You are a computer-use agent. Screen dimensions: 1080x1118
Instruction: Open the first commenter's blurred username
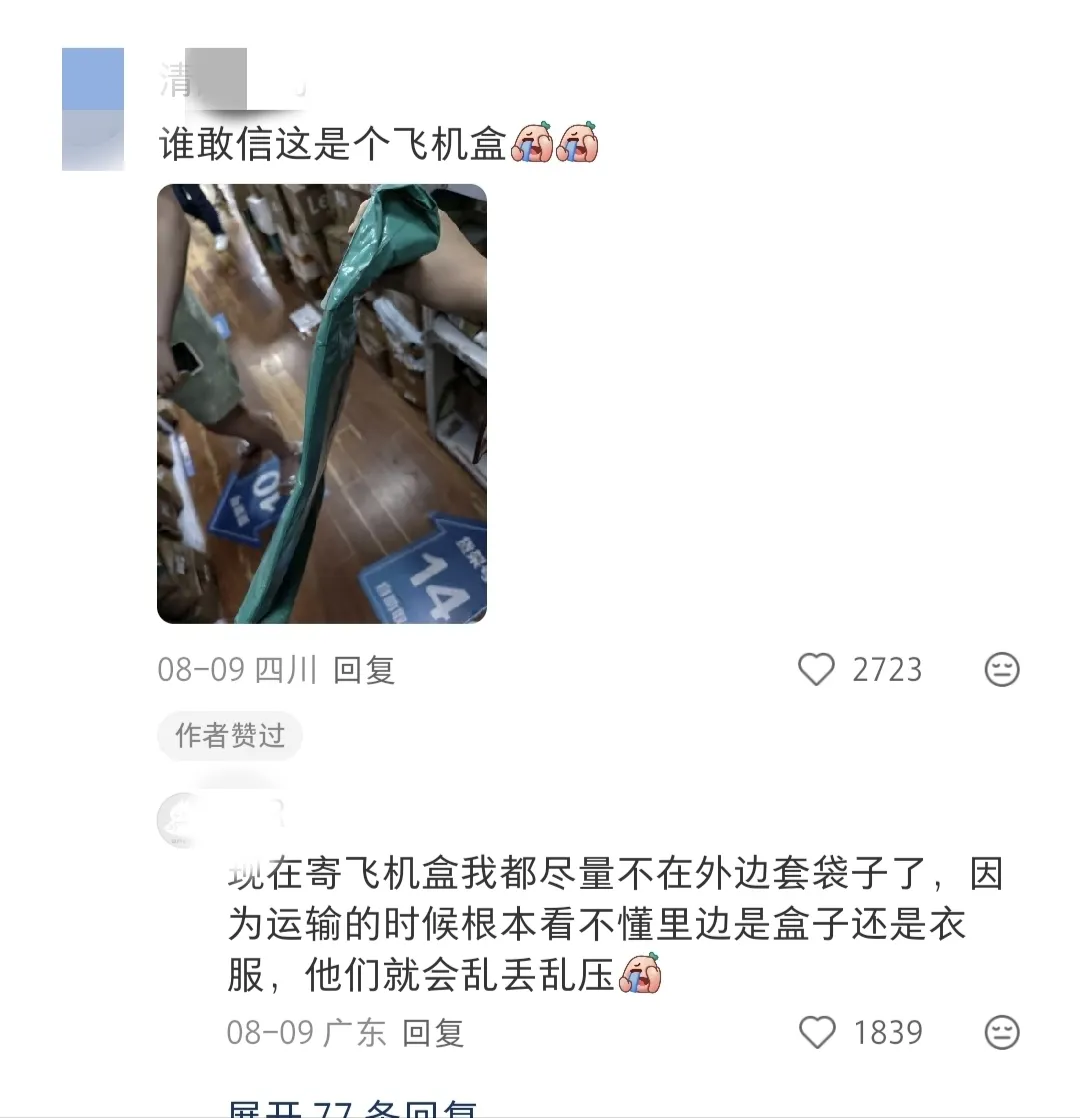coord(232,80)
